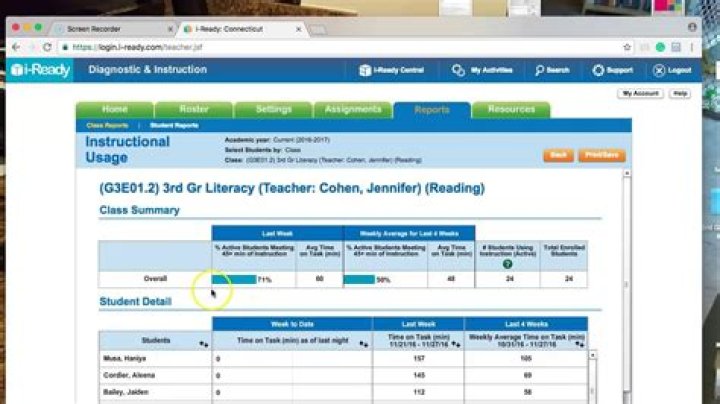Click the report pane vertical scrollbar

[627, 285]
